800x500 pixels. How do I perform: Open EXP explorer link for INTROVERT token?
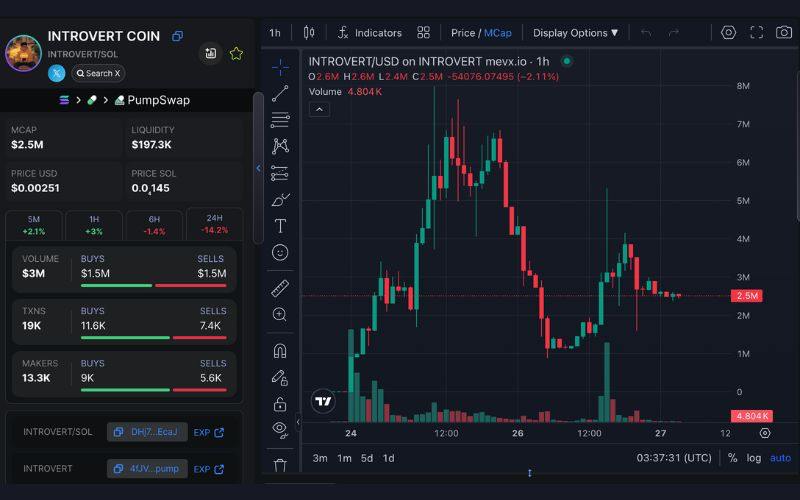click(x=209, y=469)
